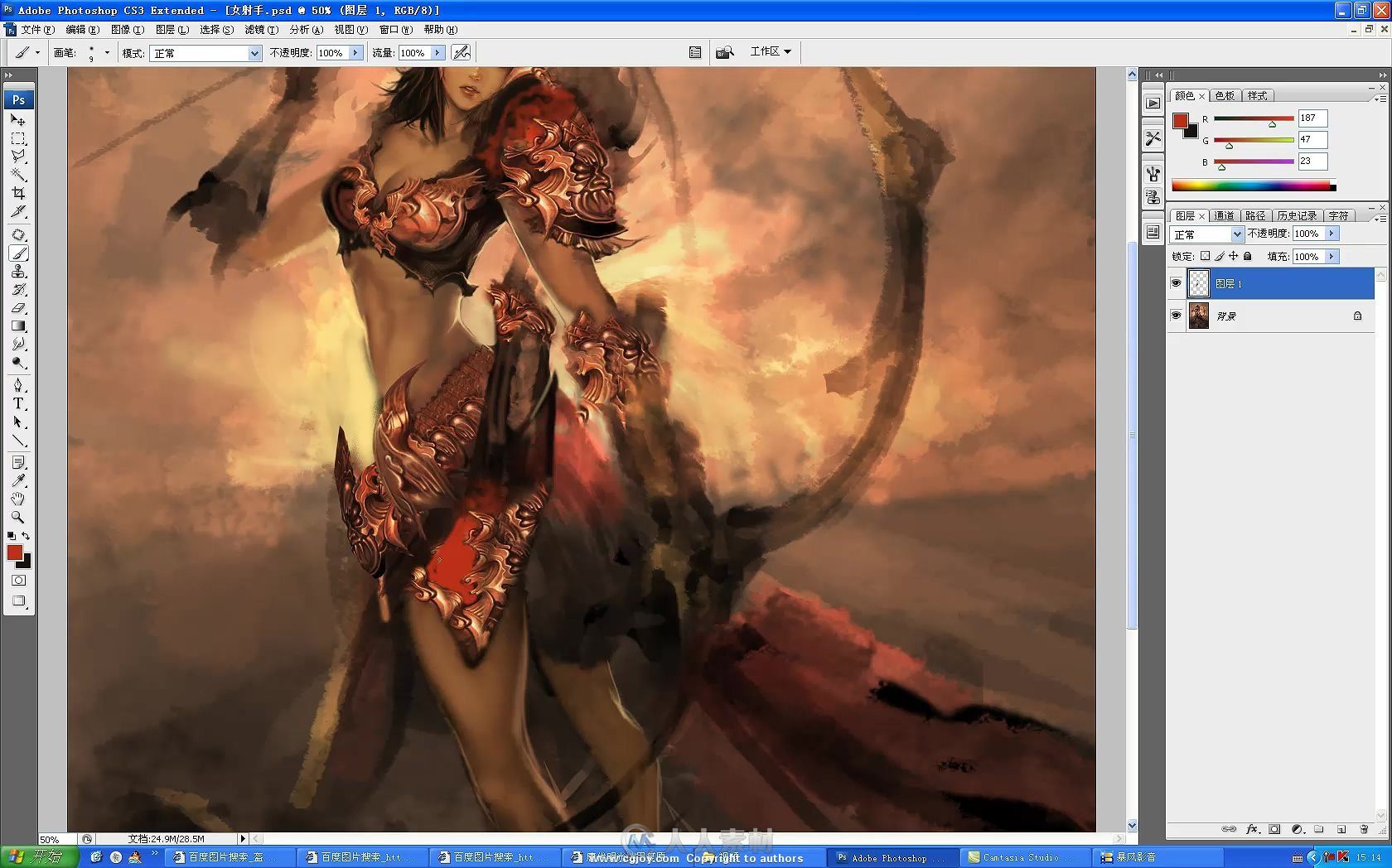Screen dimensions: 1392x868
Task: Open layers panel 不透明度 arrow
Action: pos(1332,234)
